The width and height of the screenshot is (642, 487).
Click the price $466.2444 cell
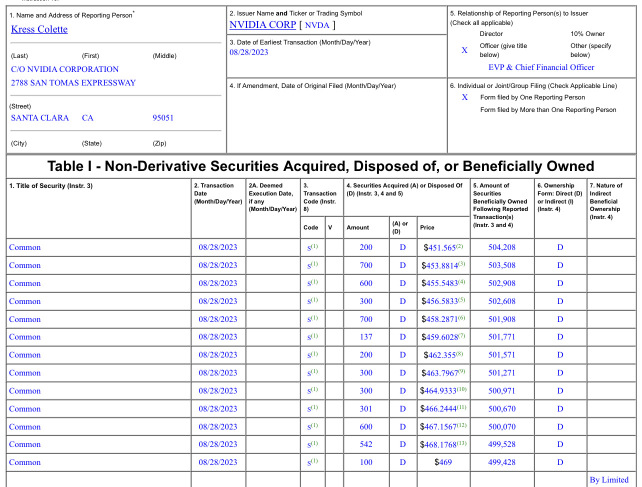pos(443,409)
